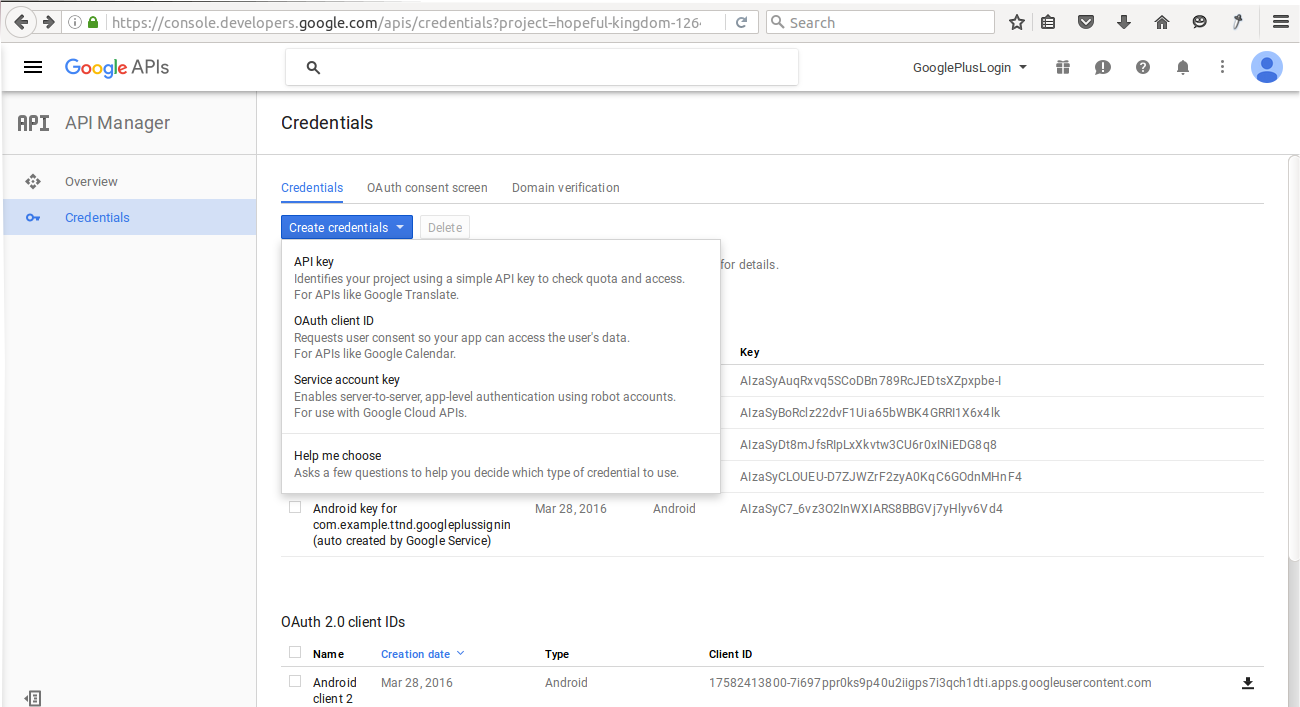Screen dimensions: 1300x707
Task: Click the key starting with AIzaSyBoRcIz22dvF1
Action: (870, 413)
